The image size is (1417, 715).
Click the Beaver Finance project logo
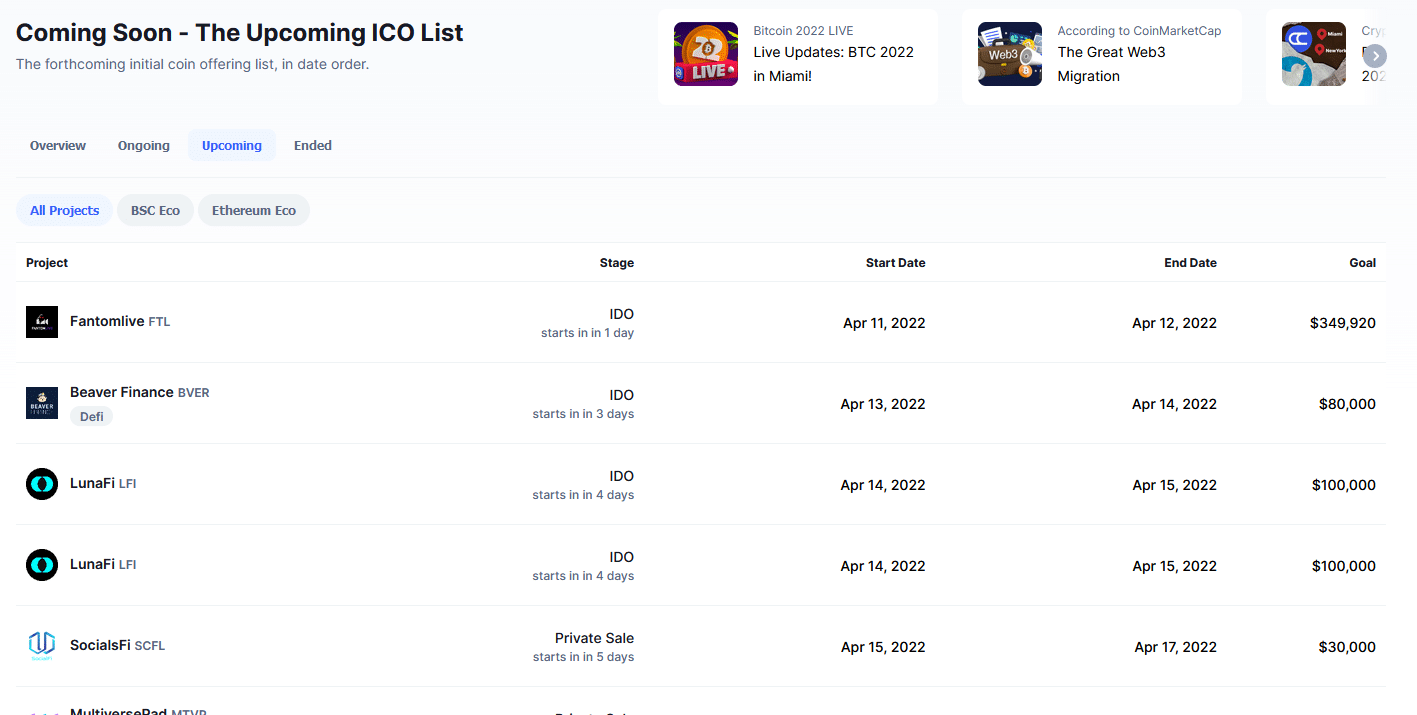coord(42,403)
